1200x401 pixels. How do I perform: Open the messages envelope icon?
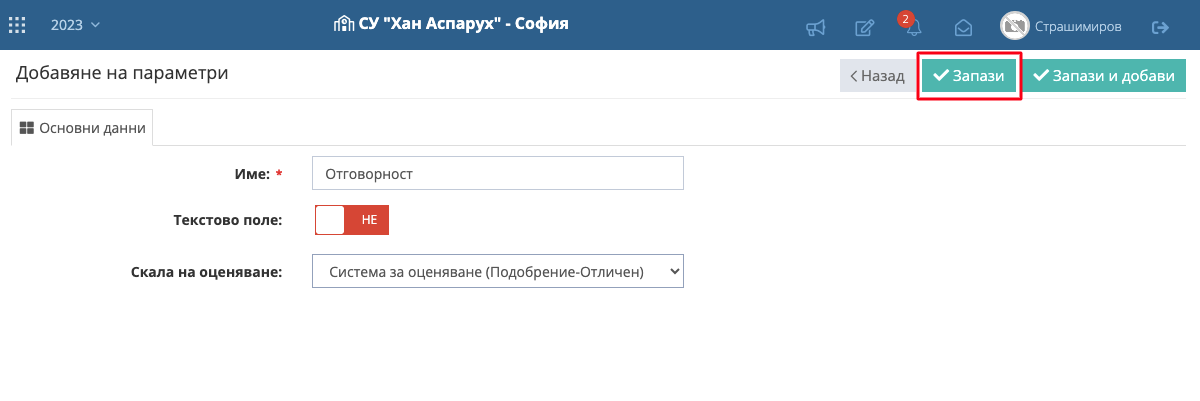click(963, 28)
